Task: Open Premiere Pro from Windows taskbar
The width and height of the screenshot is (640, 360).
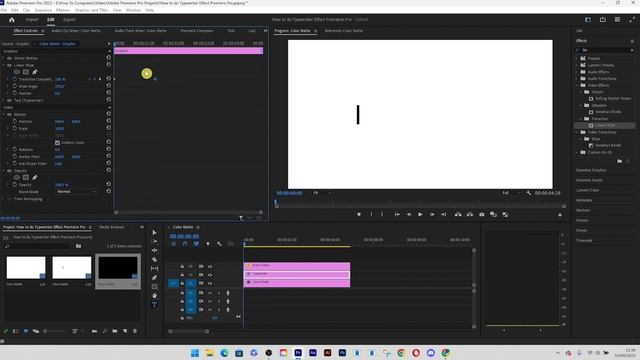Action: (x=298, y=353)
